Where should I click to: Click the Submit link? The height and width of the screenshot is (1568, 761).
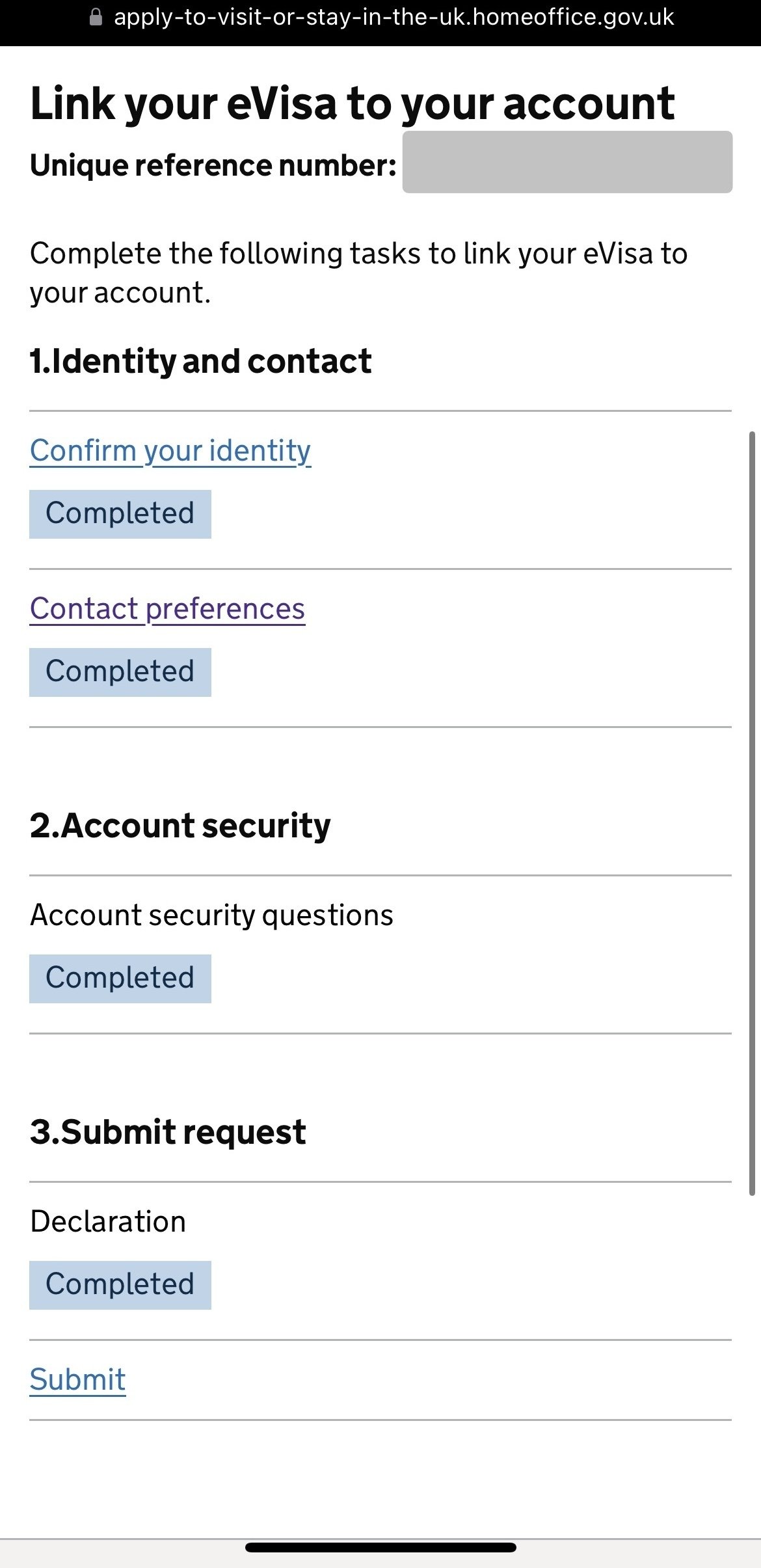[77, 1379]
